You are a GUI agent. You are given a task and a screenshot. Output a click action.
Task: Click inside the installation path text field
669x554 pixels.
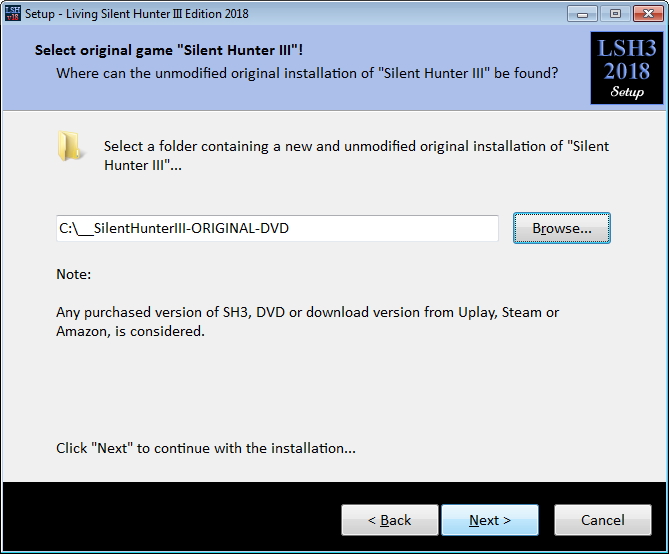(277, 228)
